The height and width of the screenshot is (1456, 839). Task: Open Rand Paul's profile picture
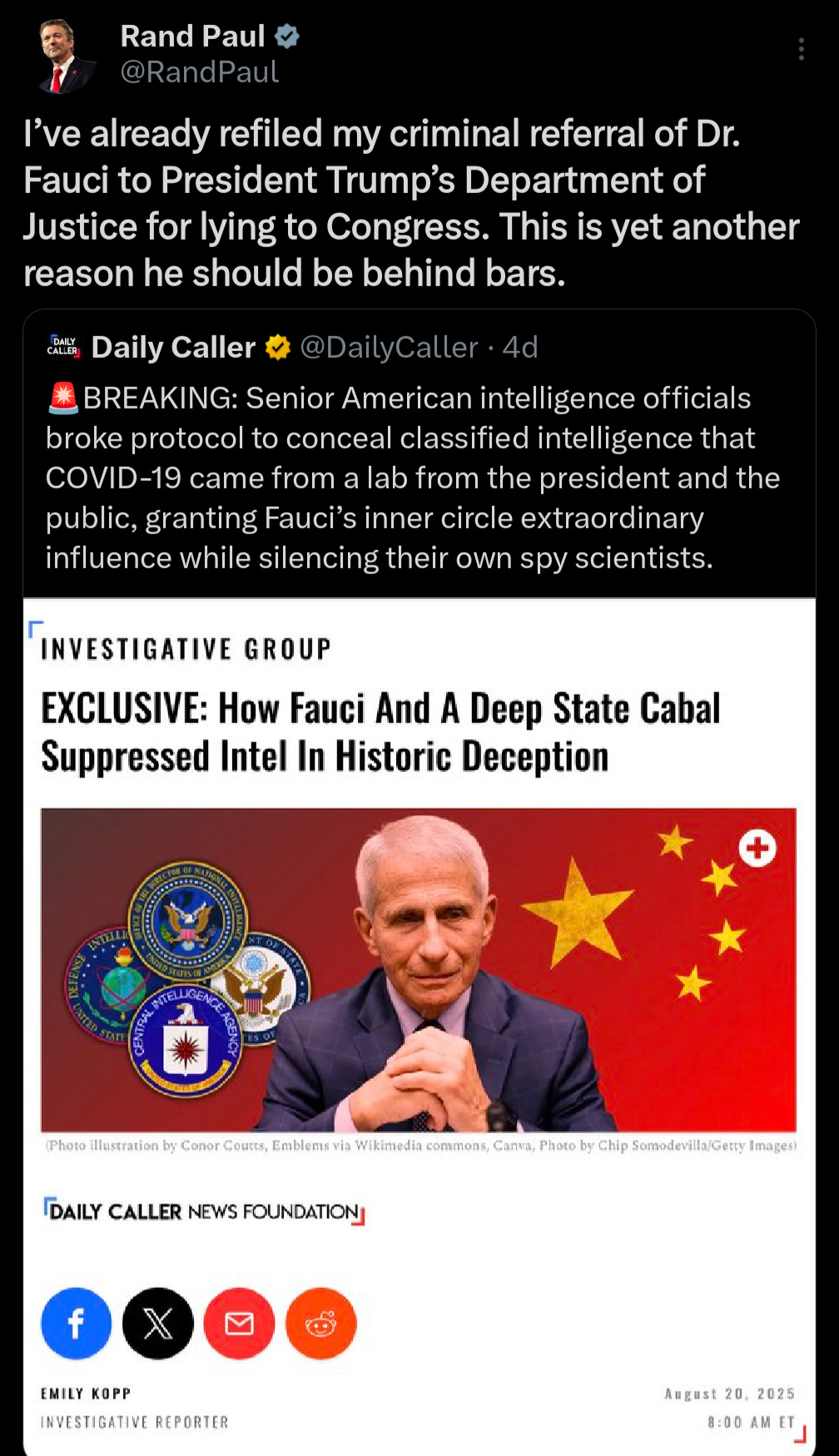click(65, 56)
